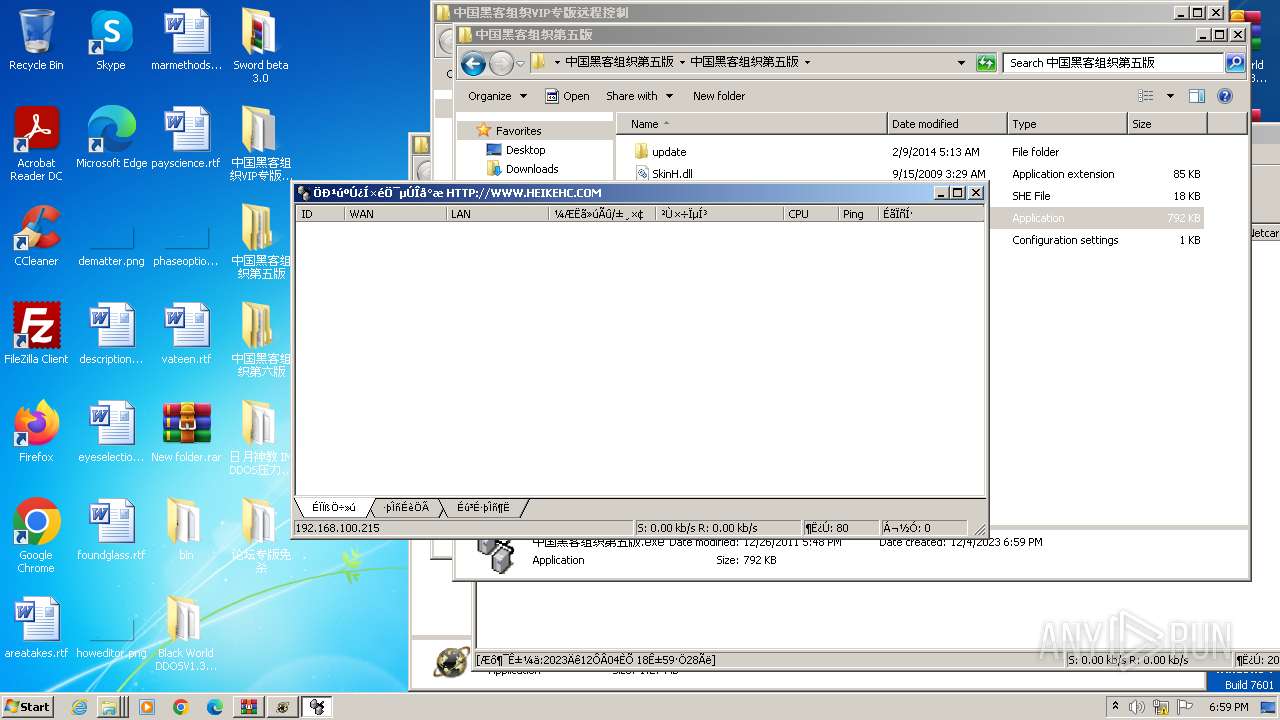Sort files by Size column header

1167,124
